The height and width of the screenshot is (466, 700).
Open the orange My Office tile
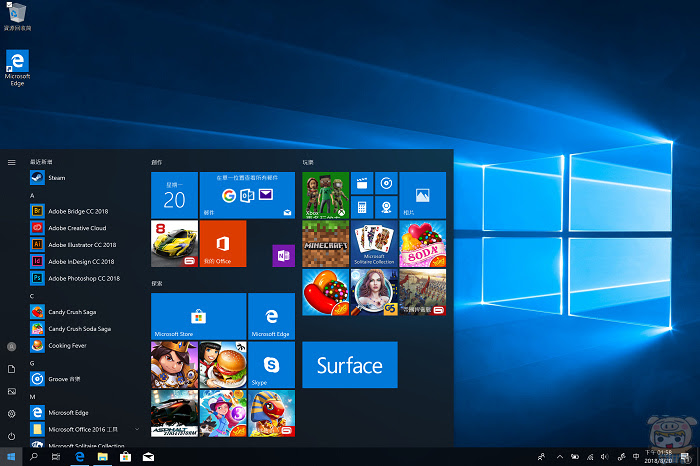click(223, 244)
